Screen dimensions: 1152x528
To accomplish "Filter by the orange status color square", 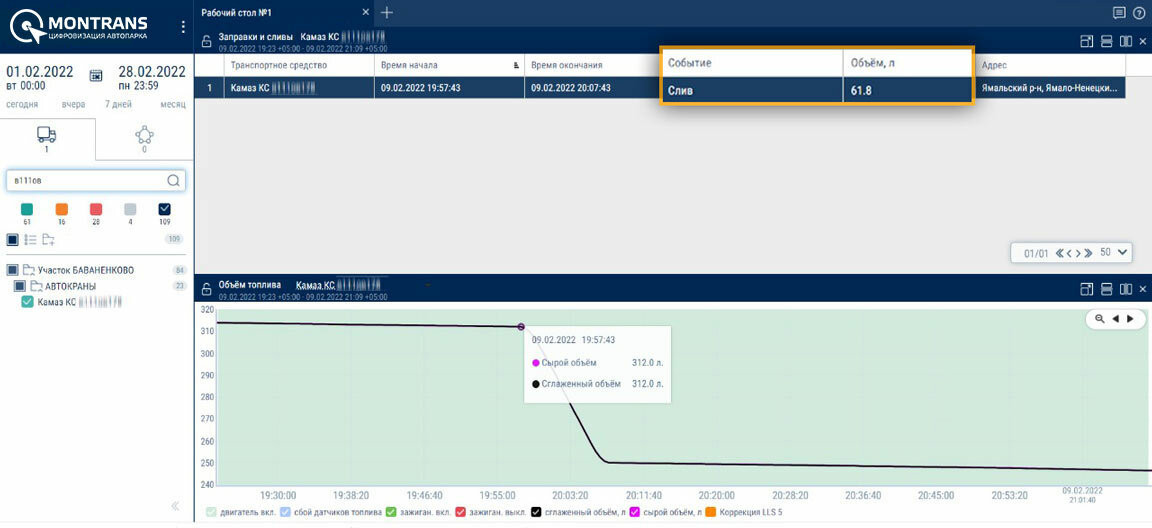I will click(x=62, y=209).
